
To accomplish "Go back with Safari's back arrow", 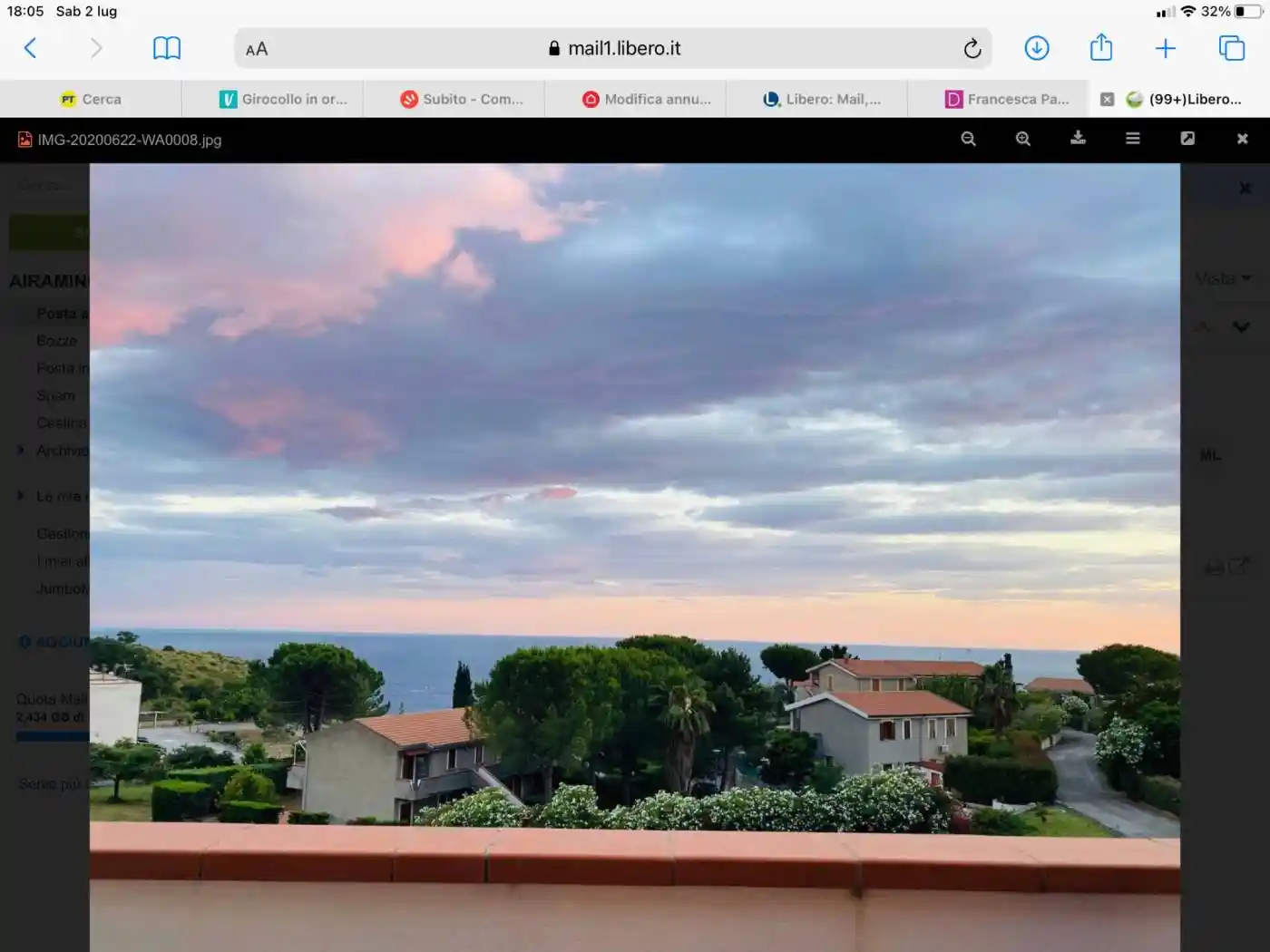I will 30,48.
